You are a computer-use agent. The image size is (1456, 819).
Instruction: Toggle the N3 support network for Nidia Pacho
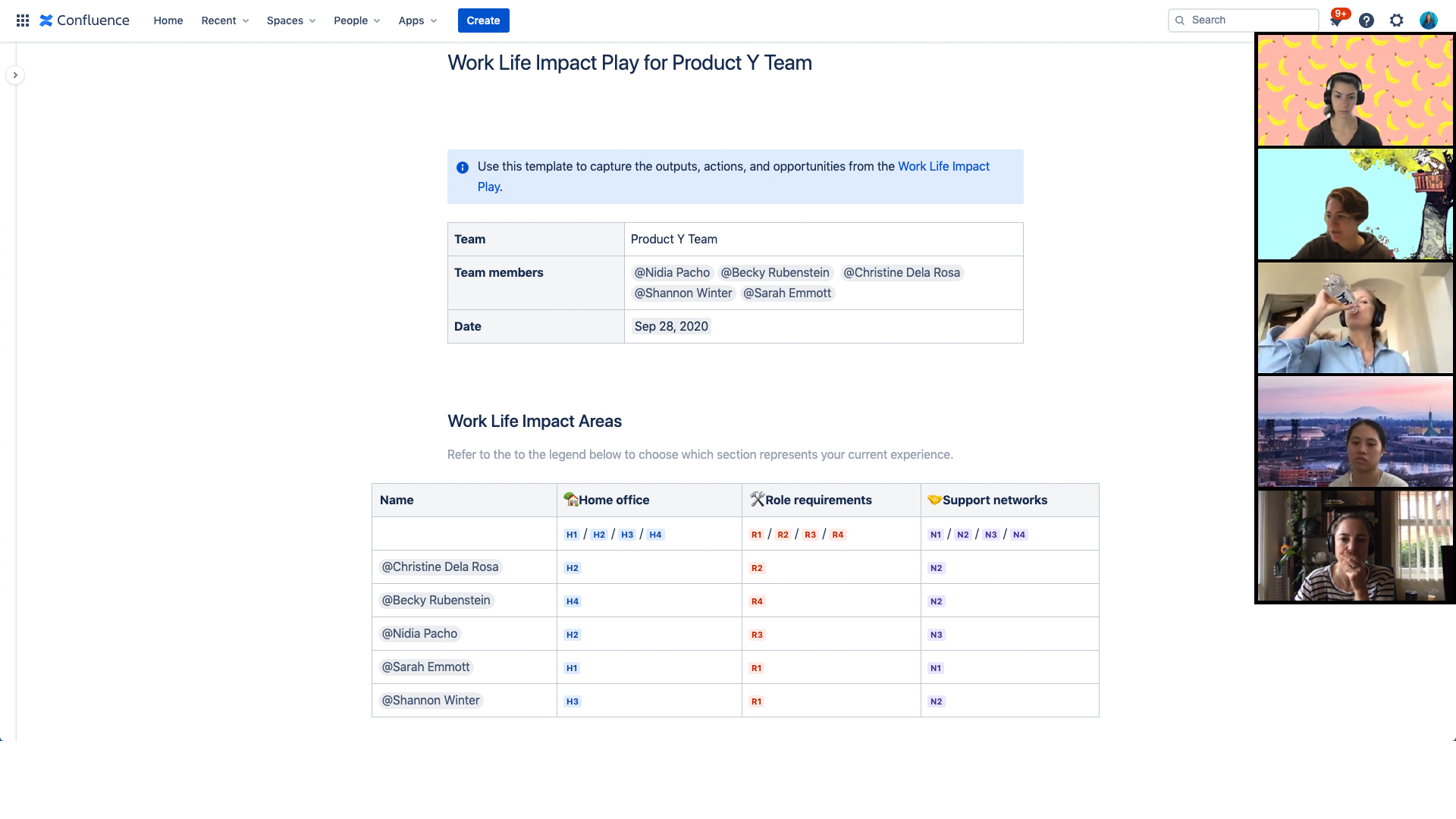pos(936,634)
